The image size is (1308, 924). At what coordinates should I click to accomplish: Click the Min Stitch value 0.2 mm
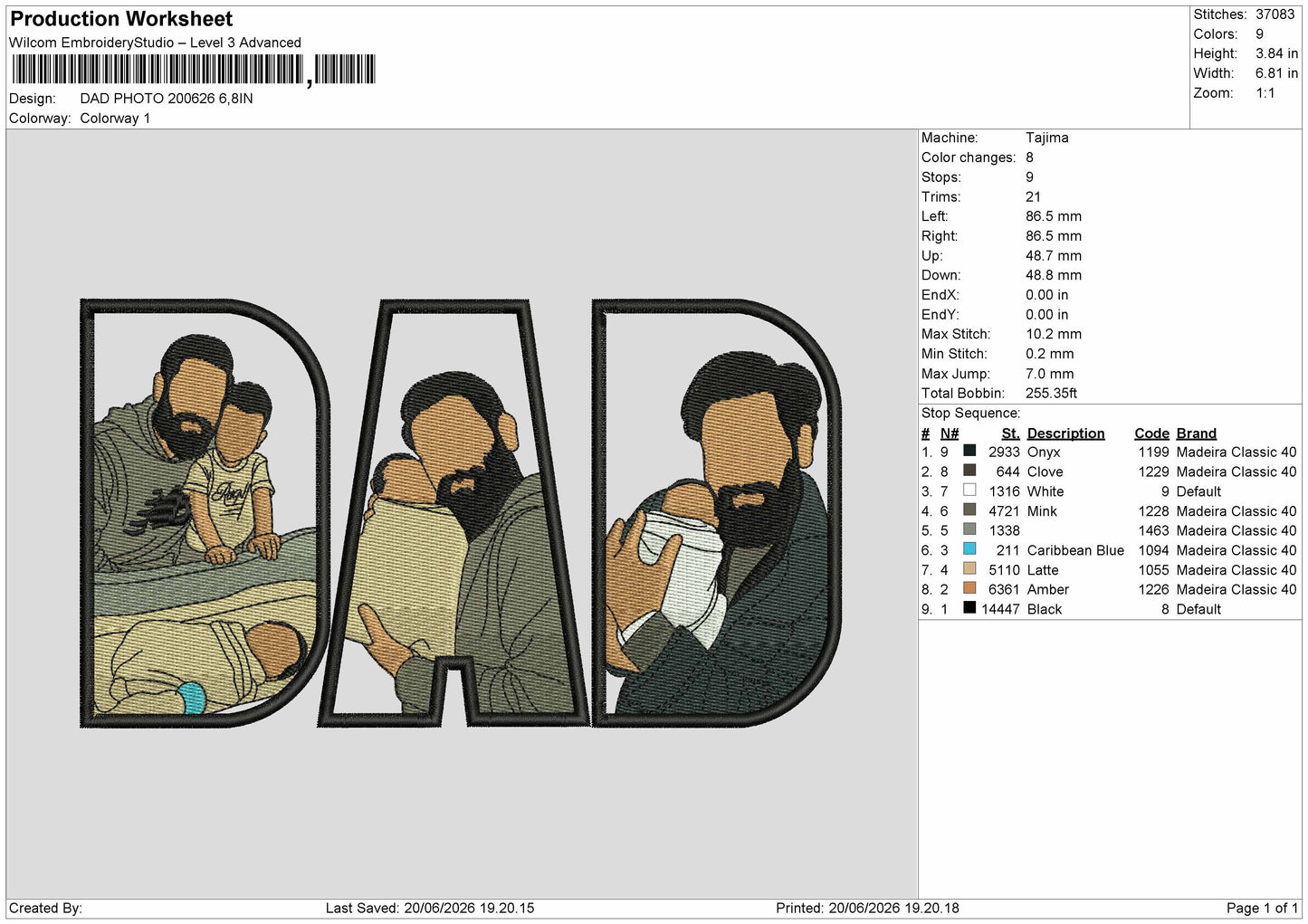(x=1050, y=354)
